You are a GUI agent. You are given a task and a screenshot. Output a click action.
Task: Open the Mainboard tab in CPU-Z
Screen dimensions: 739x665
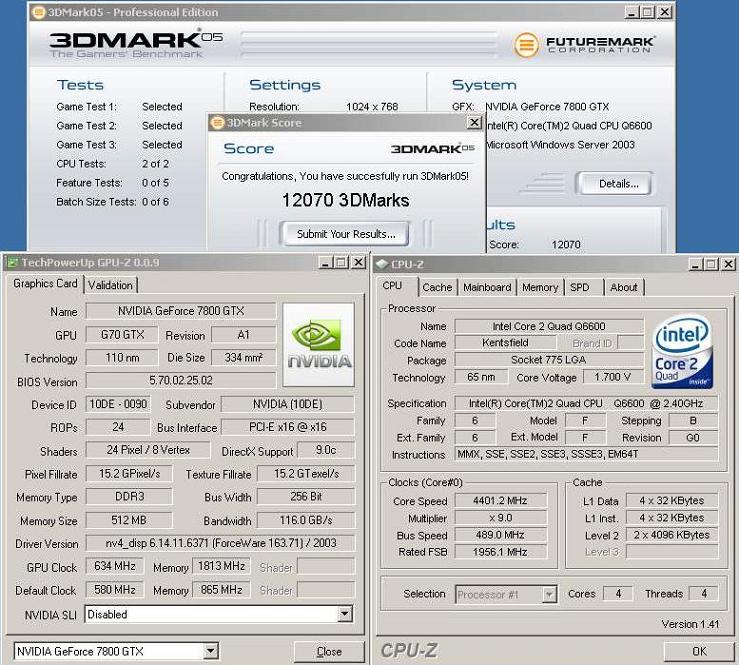point(487,287)
